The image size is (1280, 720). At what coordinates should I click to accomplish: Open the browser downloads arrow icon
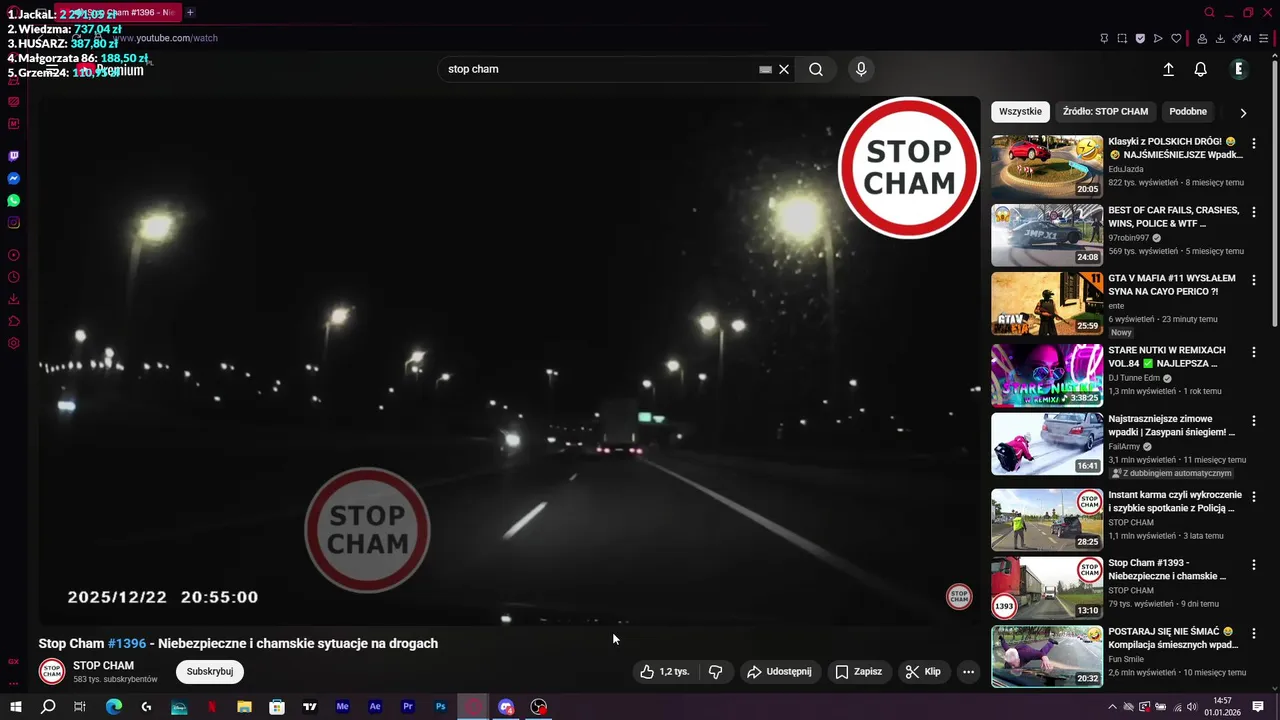pyautogui.click(x=1220, y=38)
